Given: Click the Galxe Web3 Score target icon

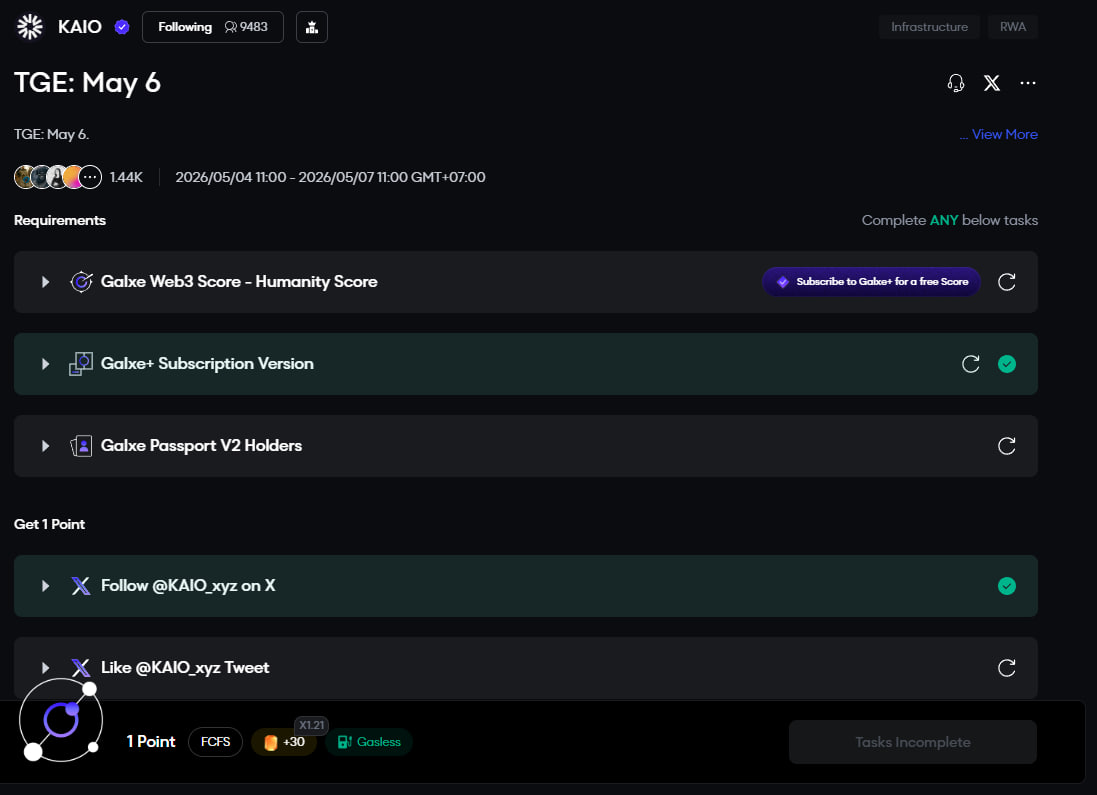Looking at the screenshot, I should [81, 281].
